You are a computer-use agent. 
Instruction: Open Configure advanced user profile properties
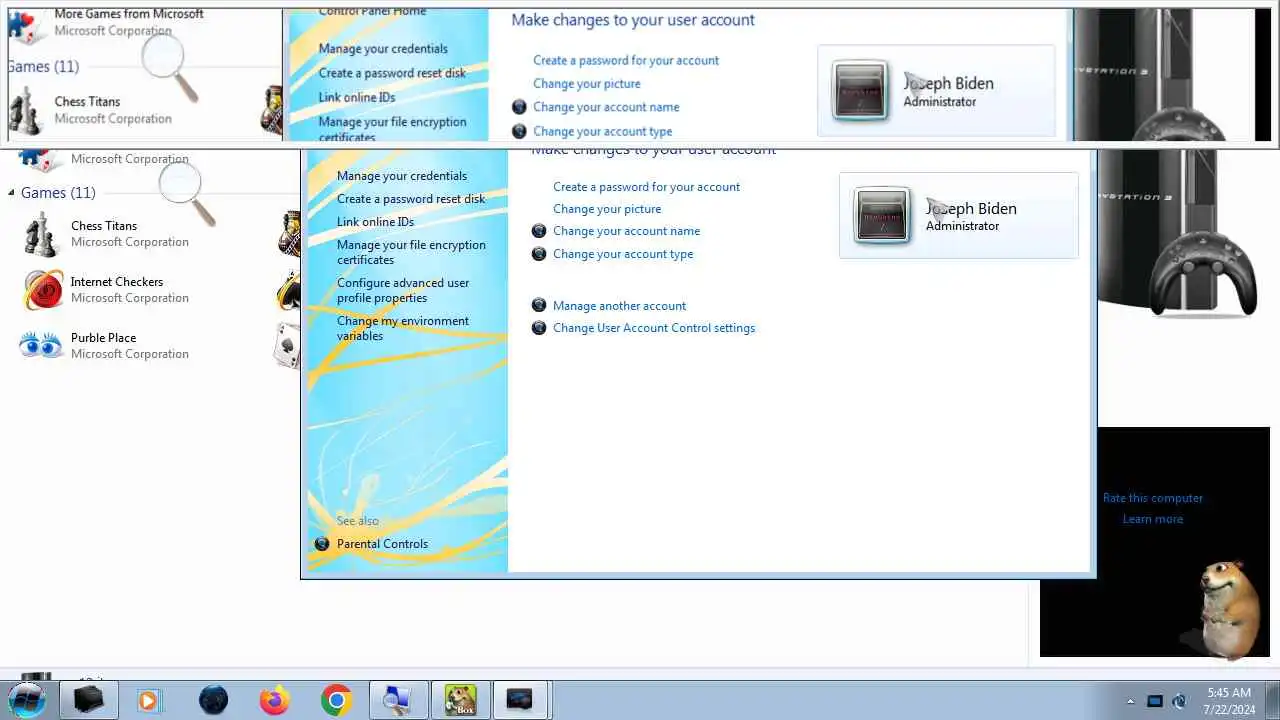403,290
